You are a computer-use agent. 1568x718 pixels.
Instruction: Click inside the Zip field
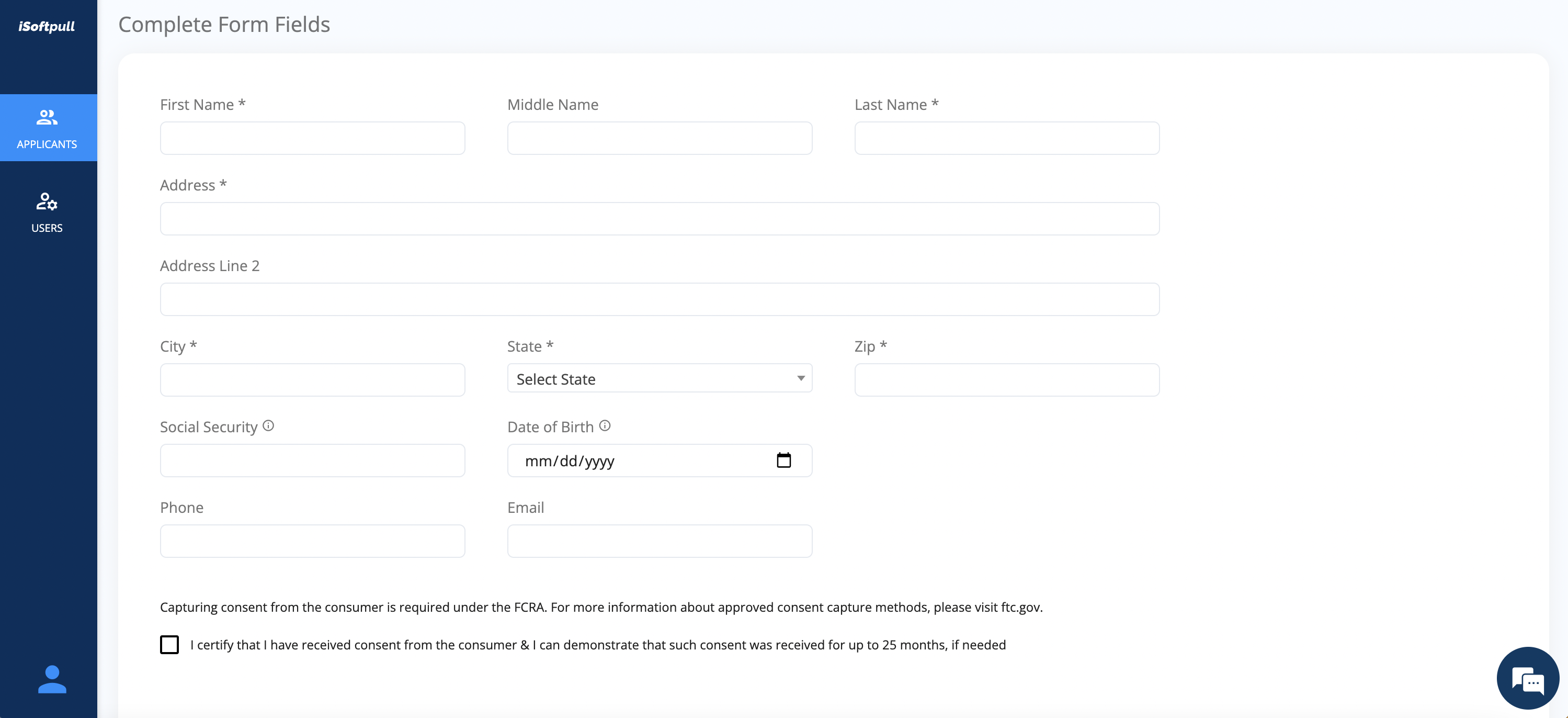(x=1006, y=379)
